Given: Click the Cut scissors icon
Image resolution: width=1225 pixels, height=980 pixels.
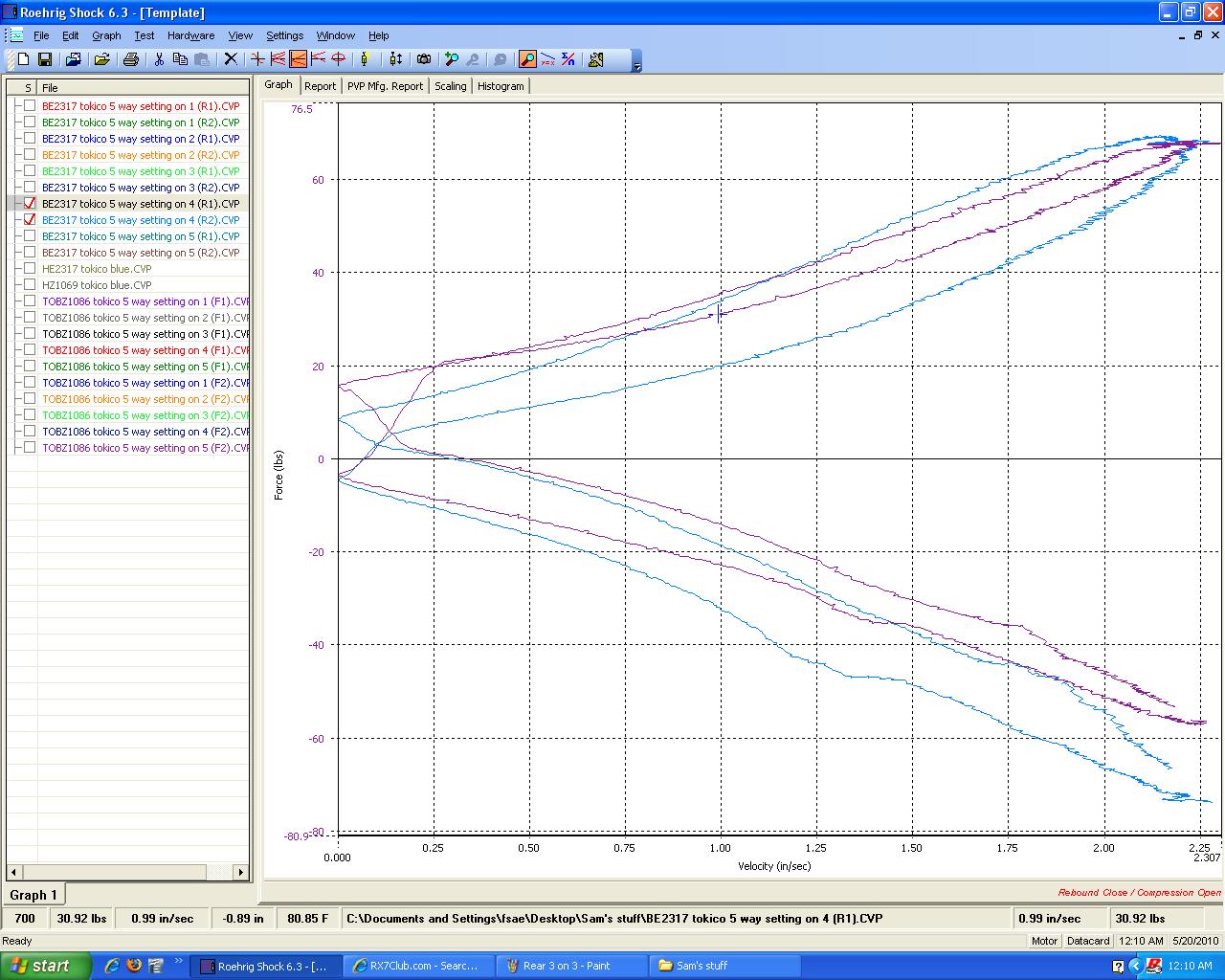Looking at the screenshot, I should [159, 59].
